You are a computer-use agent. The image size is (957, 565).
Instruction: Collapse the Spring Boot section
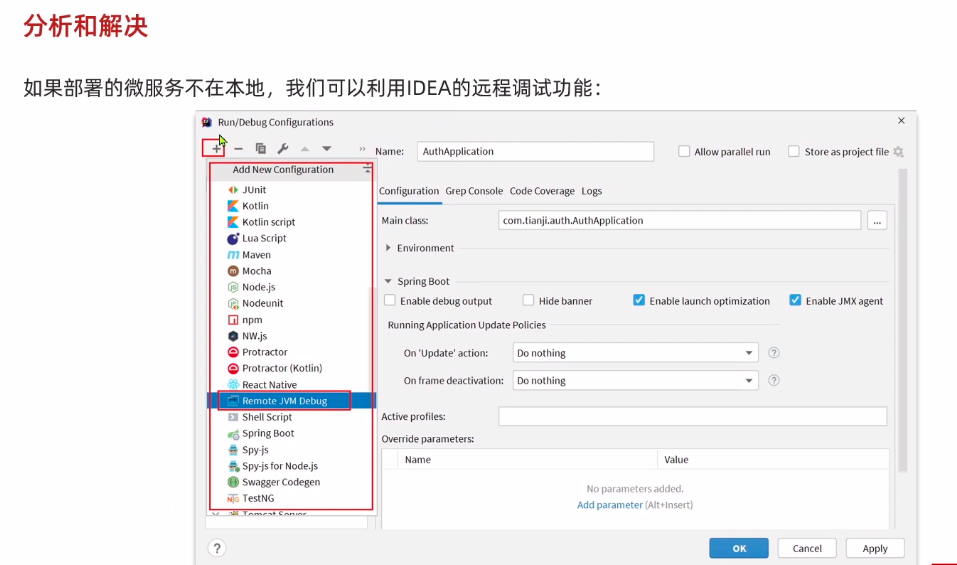click(388, 281)
